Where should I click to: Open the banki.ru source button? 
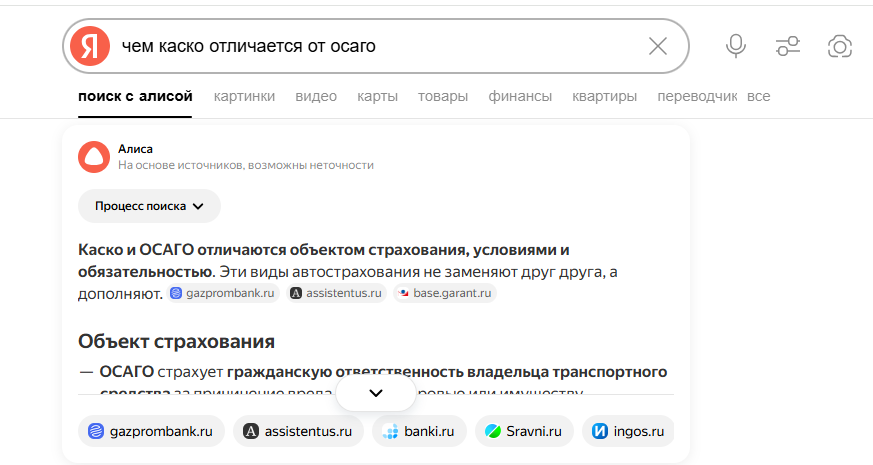[419, 431]
